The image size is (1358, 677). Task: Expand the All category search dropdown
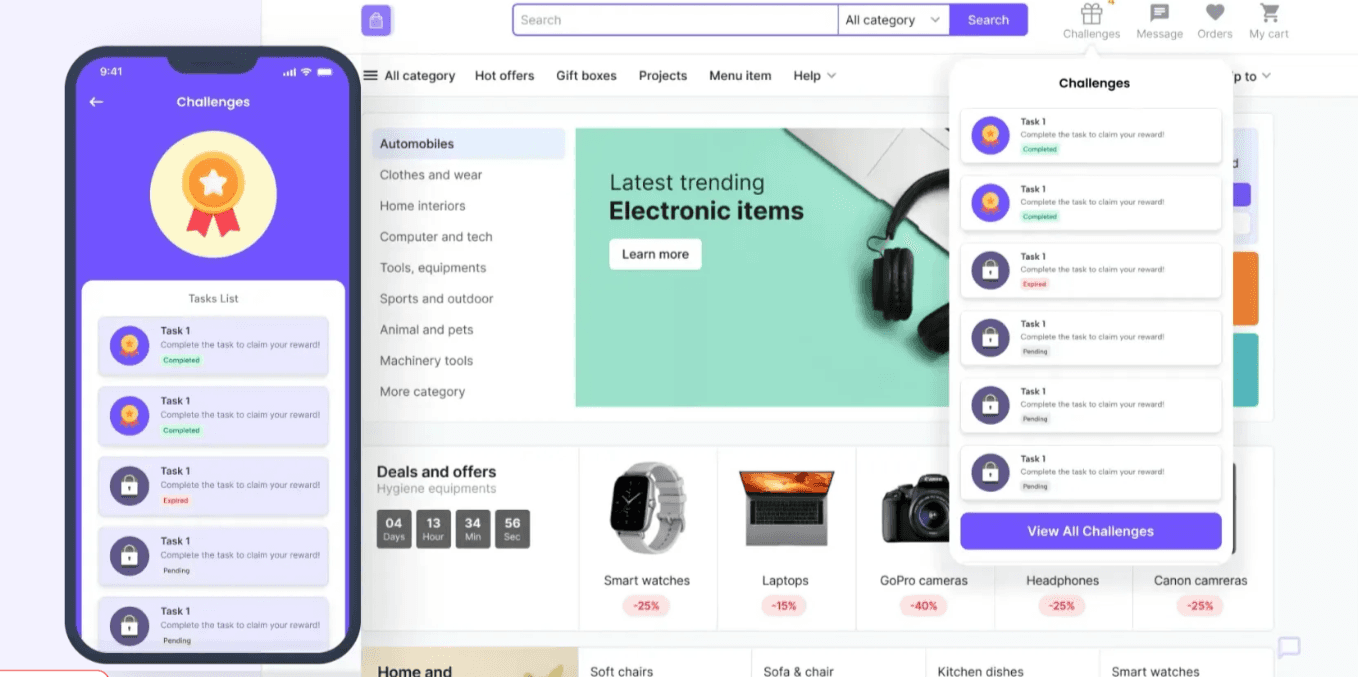(893, 20)
